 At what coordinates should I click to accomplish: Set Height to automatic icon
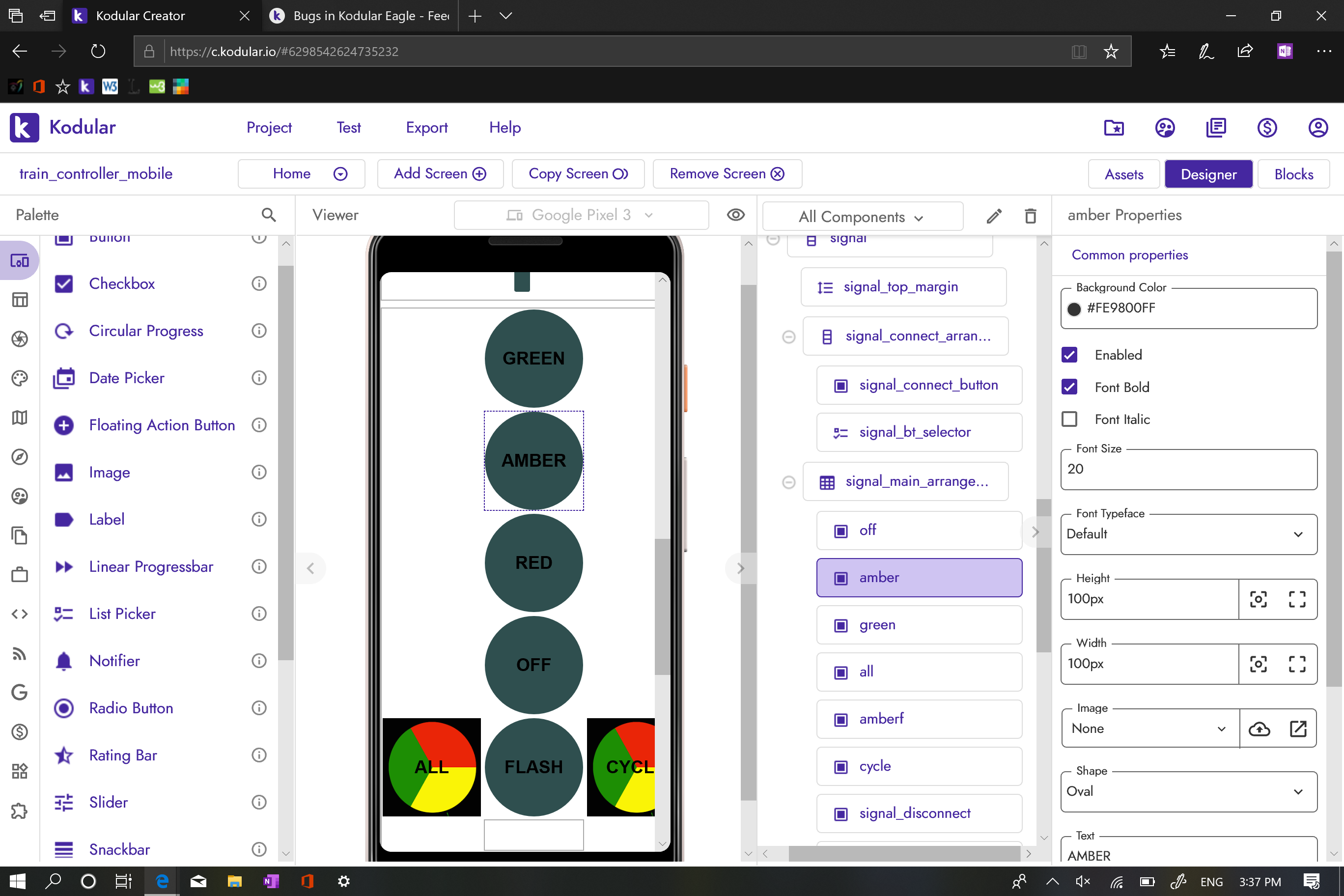tap(1259, 599)
